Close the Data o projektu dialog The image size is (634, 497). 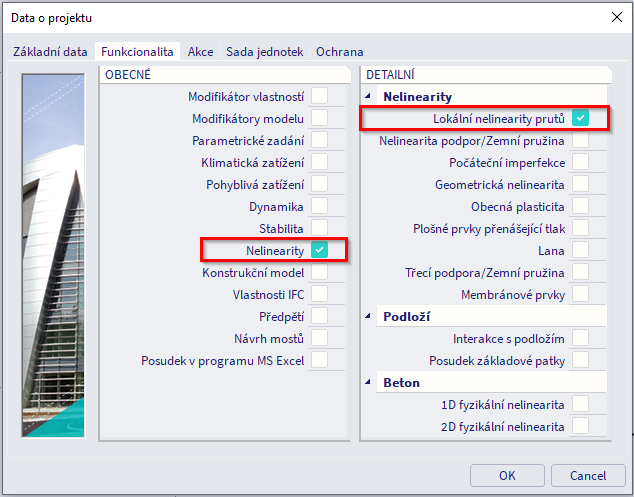click(x=614, y=16)
